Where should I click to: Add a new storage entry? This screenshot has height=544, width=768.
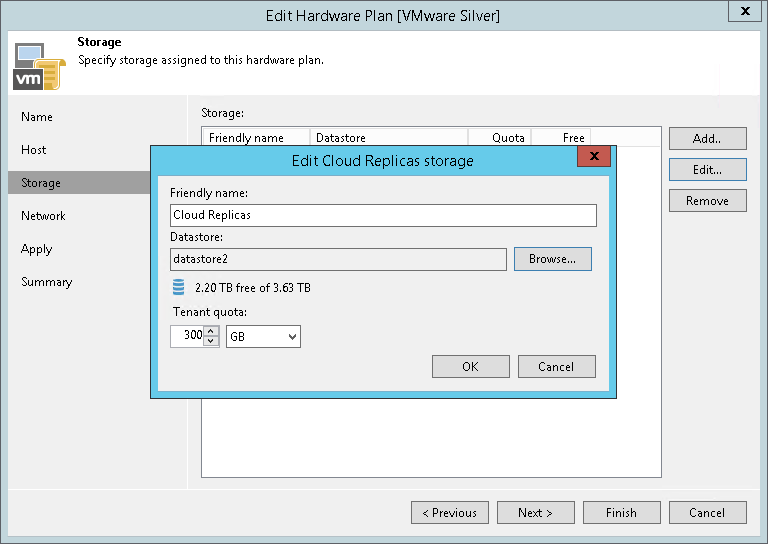(708, 139)
